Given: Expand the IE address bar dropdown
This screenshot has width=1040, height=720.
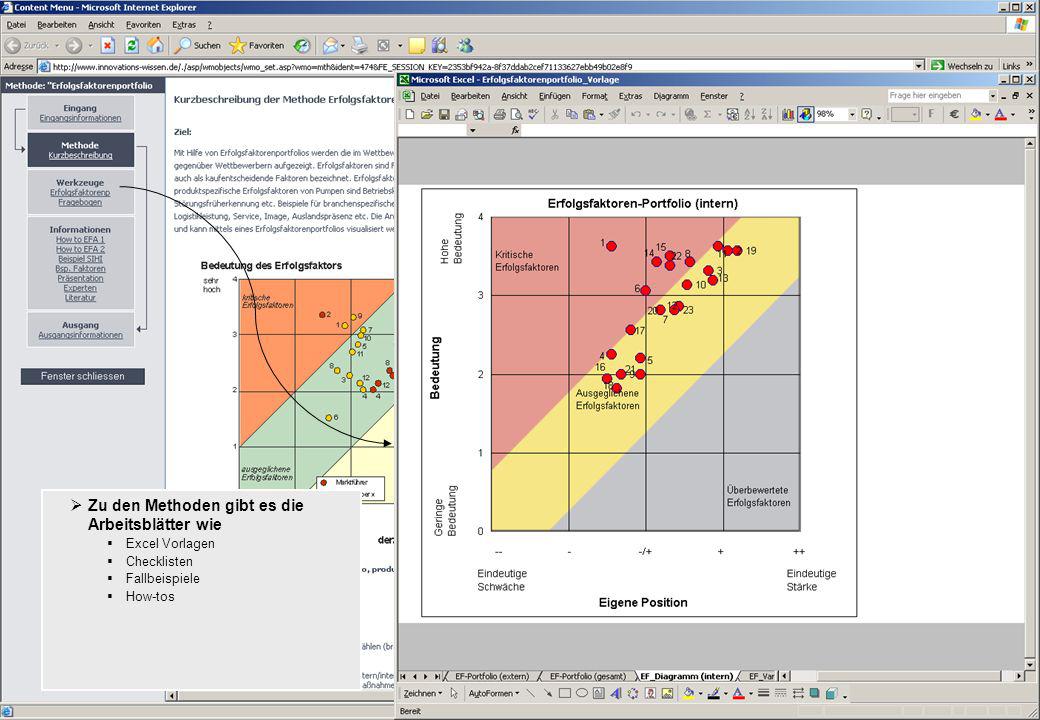Looking at the screenshot, I should [x=919, y=66].
